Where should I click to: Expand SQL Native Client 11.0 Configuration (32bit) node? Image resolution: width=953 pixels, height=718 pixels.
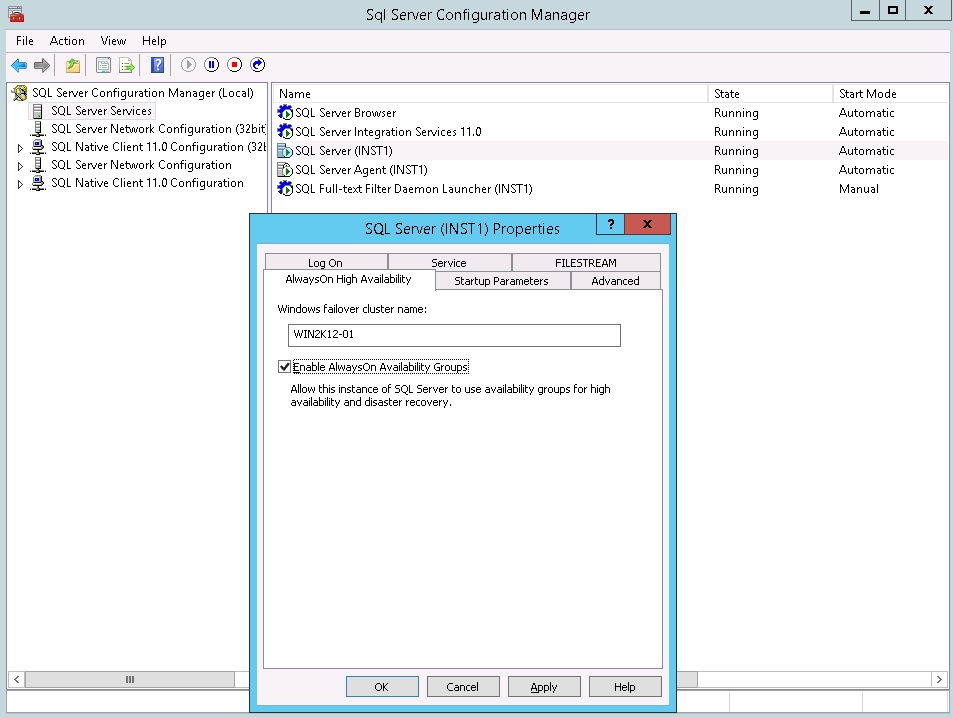20,148
